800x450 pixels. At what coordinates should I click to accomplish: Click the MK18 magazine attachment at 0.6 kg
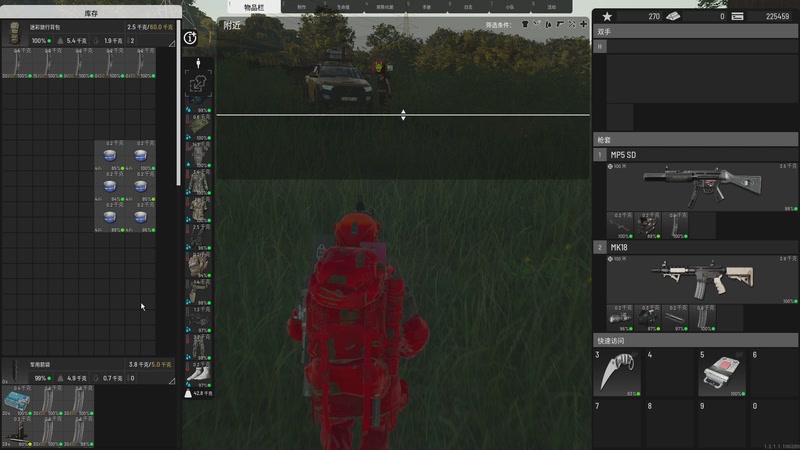[703, 318]
